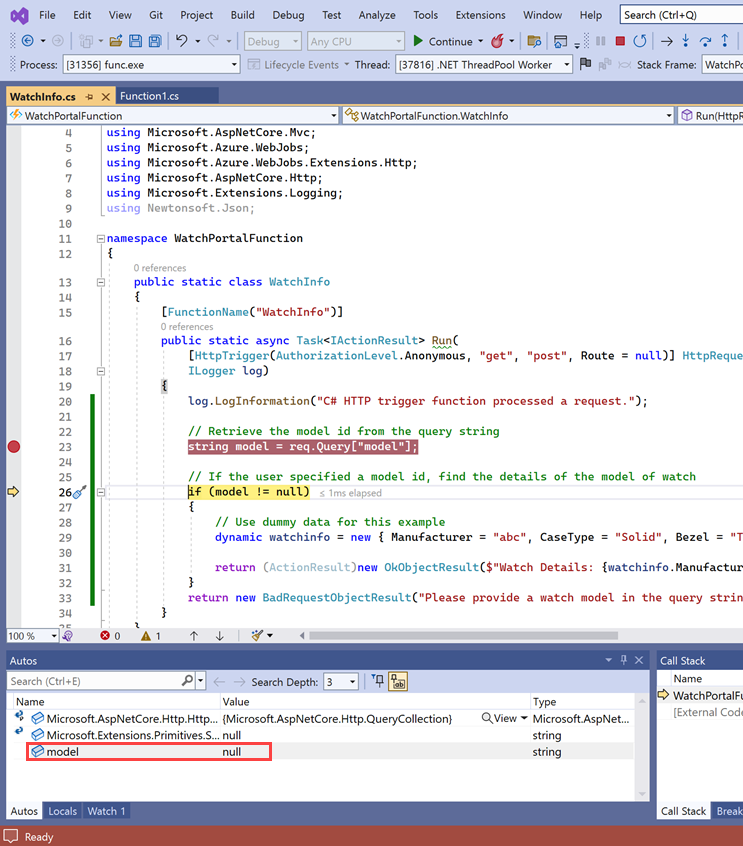The height and width of the screenshot is (846, 743).
Task: Step Into with the down arrow icon
Action: (685, 41)
